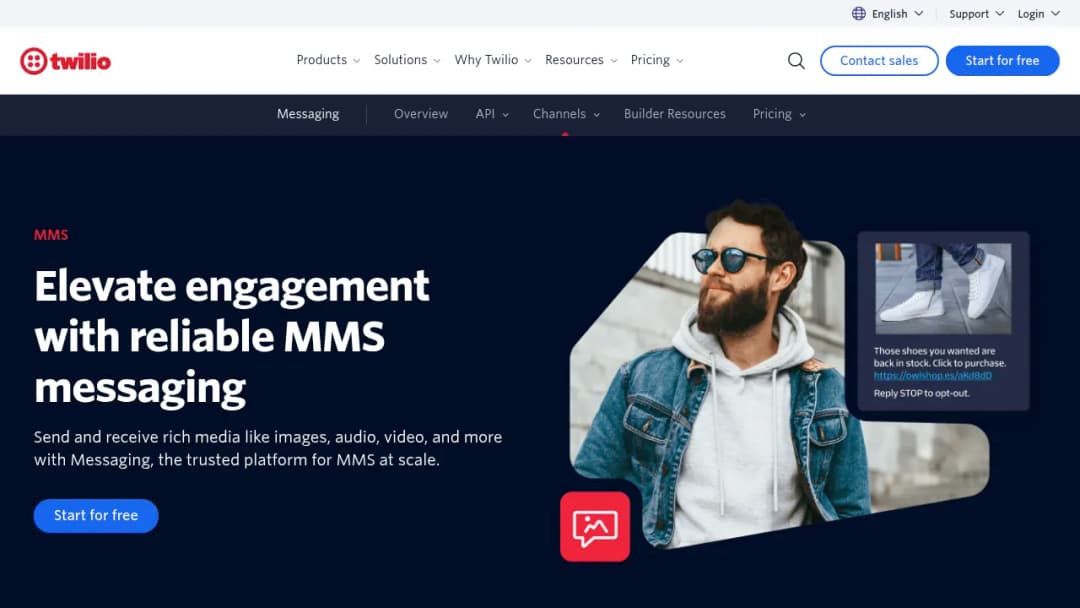The image size is (1080, 608).
Task: Click the Contact sales button
Action: point(879,61)
